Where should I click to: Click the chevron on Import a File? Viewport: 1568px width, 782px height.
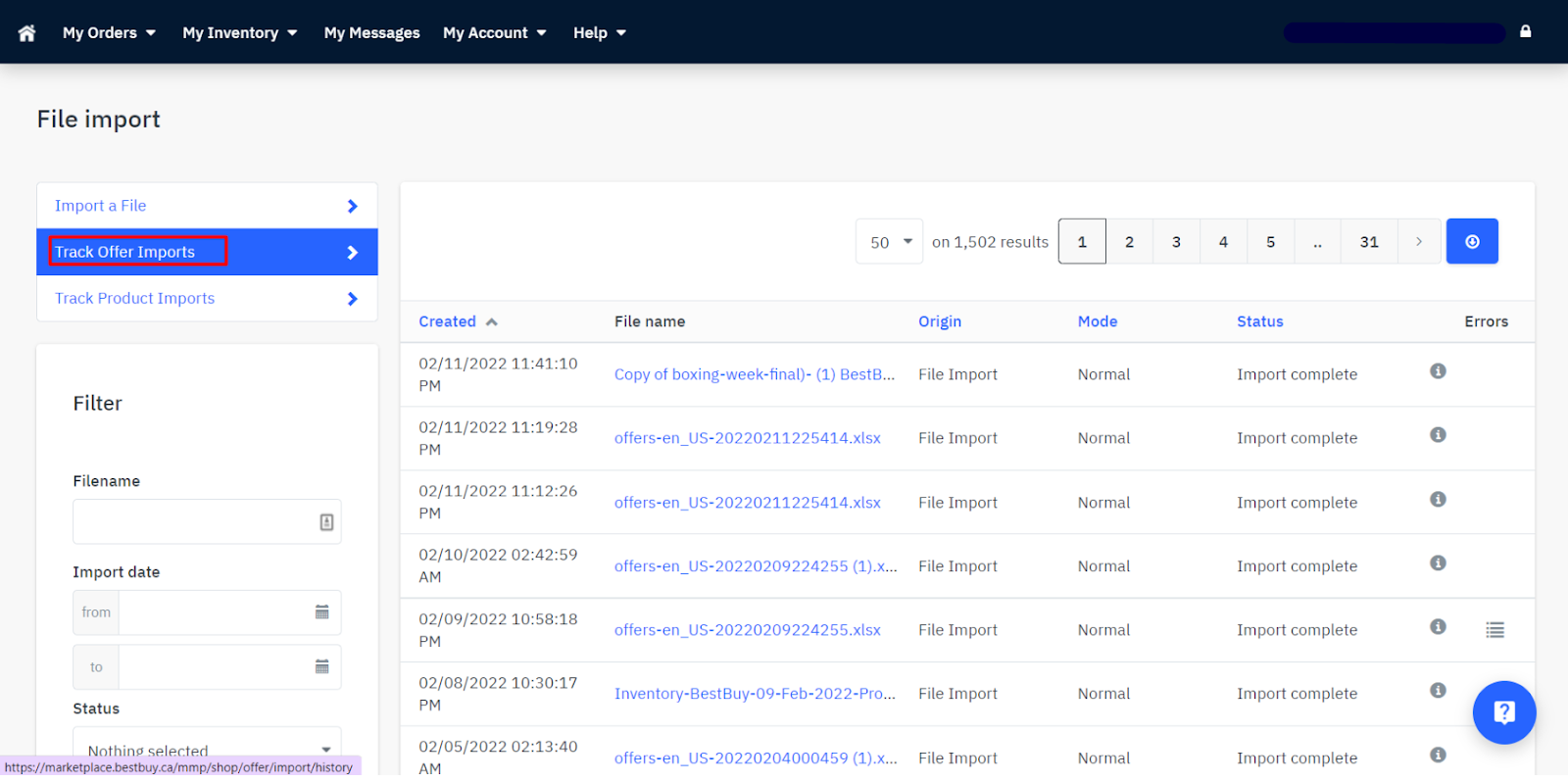353,206
